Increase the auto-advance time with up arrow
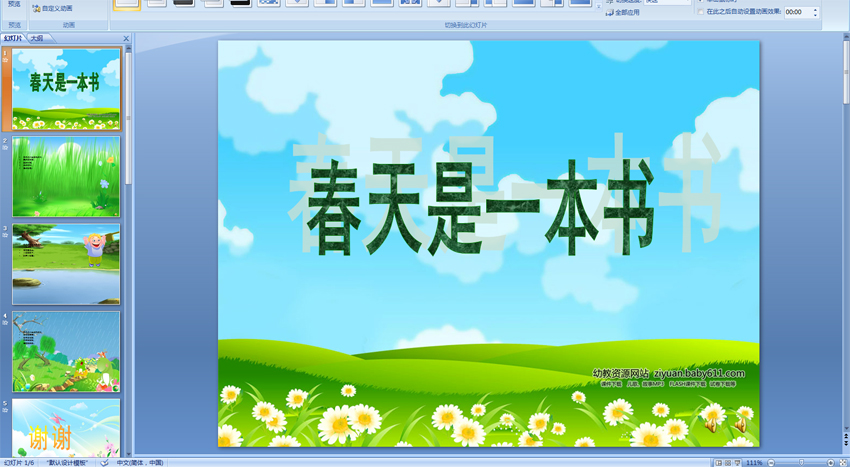Viewport: 850px width, 467px height. [815, 9]
